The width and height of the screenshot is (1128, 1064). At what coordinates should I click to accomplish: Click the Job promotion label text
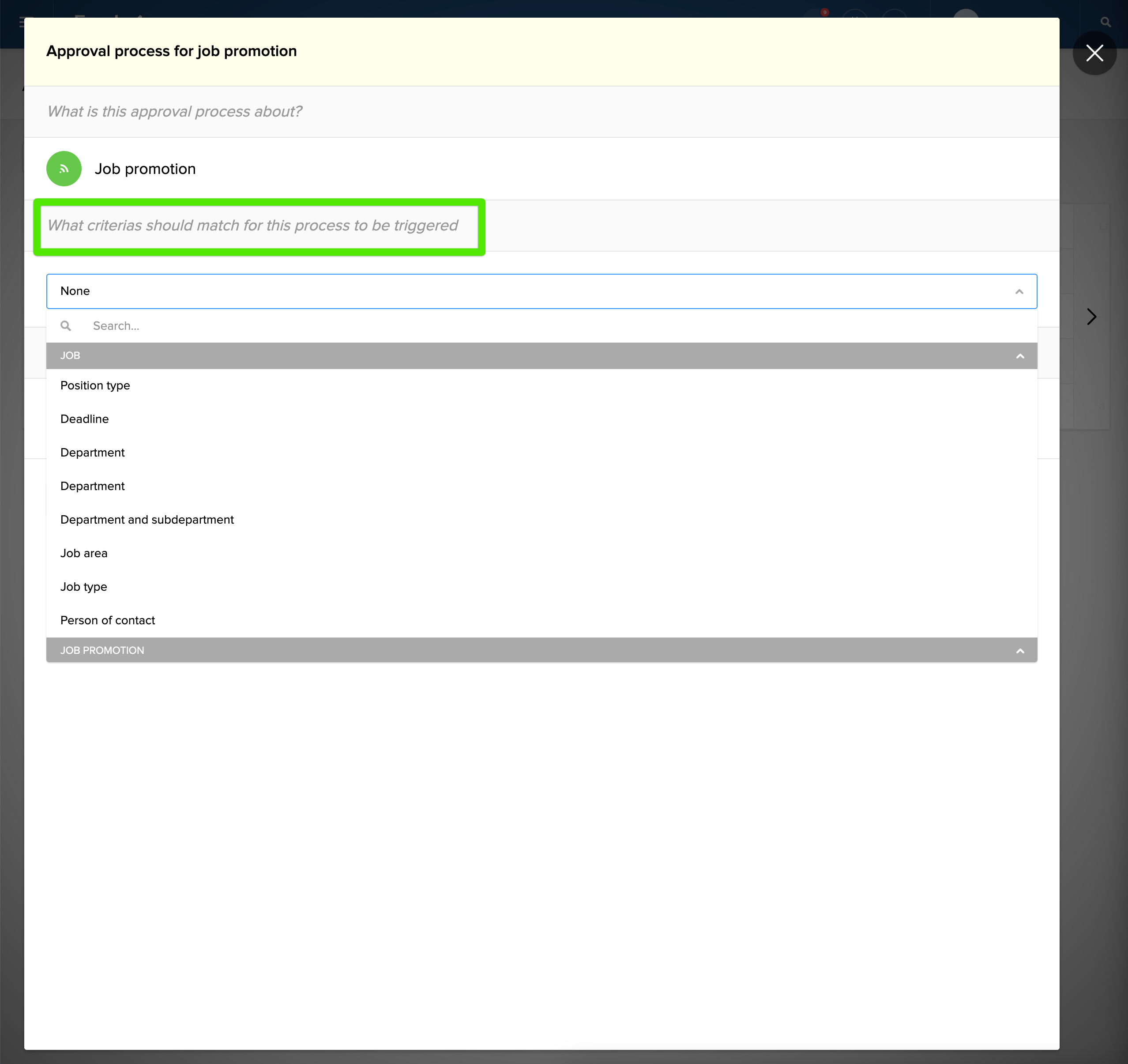pyautogui.click(x=145, y=169)
